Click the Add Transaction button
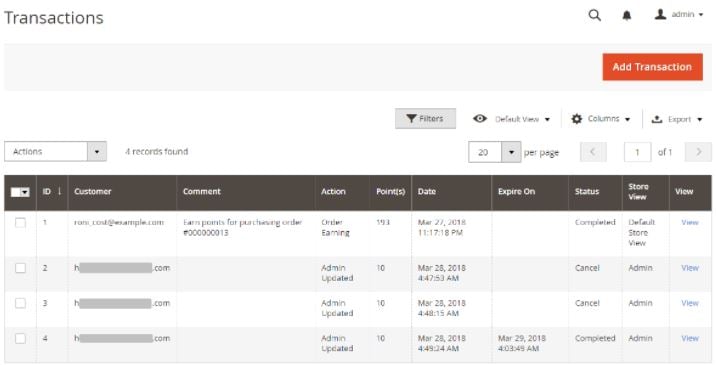 [653, 67]
